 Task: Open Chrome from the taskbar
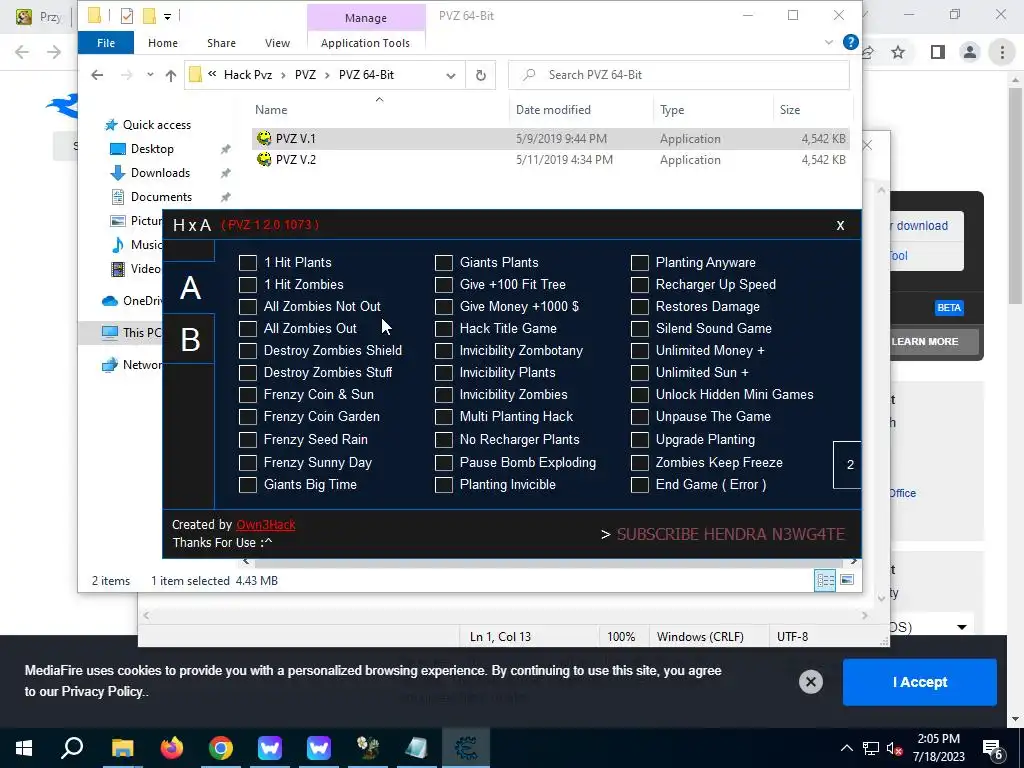(x=221, y=748)
